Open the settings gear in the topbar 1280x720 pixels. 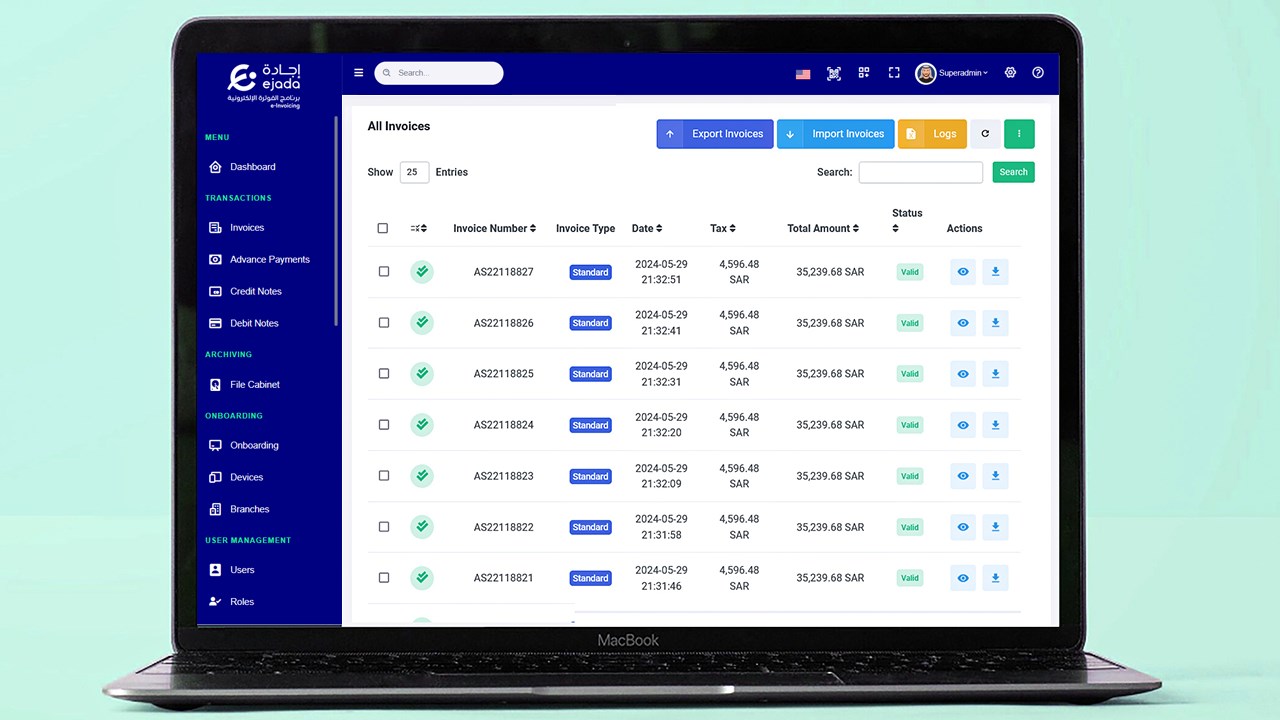pyautogui.click(x=1010, y=73)
